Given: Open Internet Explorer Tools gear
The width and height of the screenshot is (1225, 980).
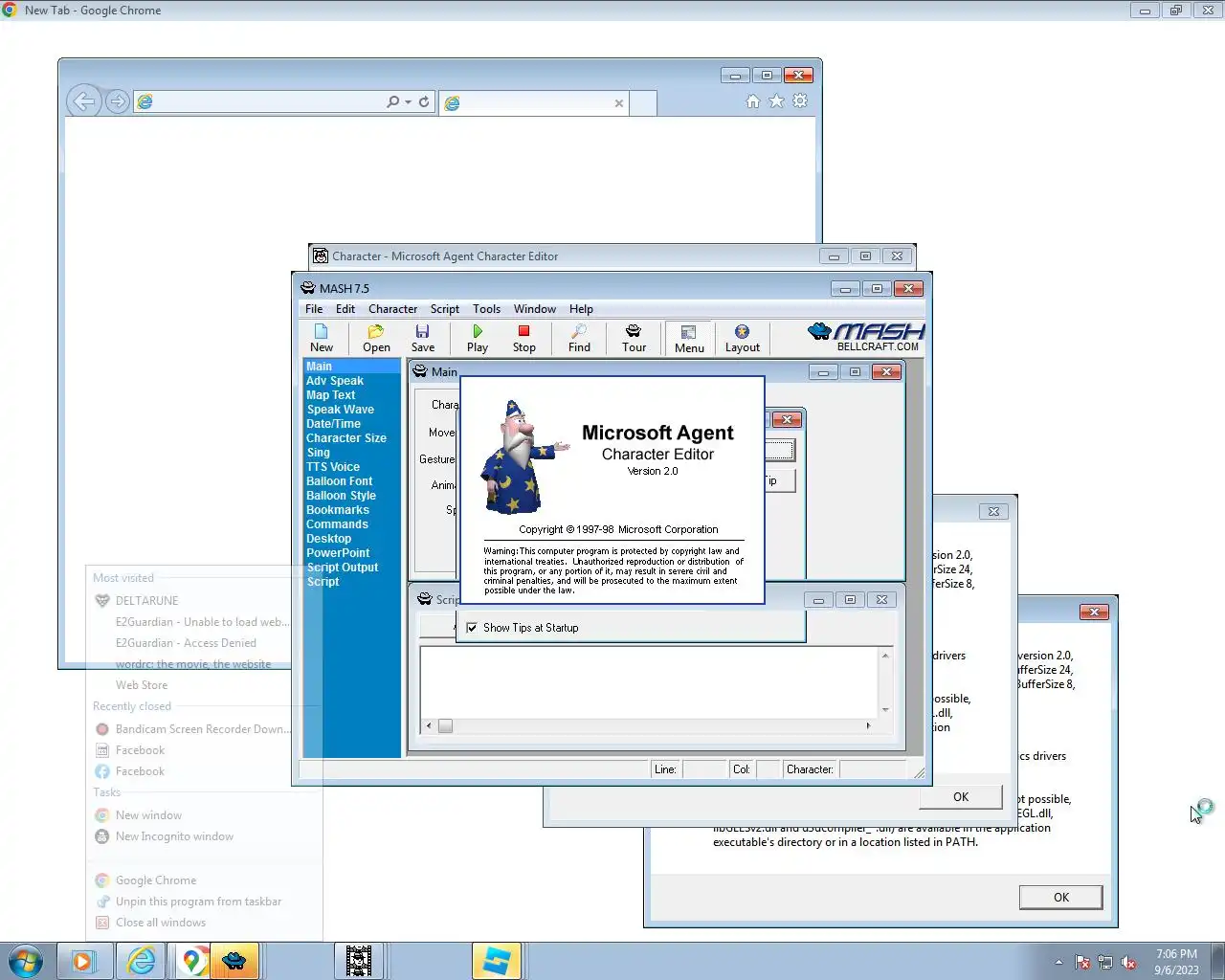Looking at the screenshot, I should (800, 100).
